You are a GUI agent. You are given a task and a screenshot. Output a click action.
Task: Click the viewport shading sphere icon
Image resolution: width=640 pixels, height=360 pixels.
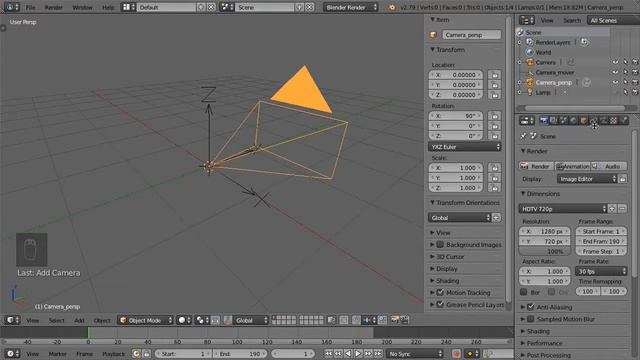[x=184, y=320]
